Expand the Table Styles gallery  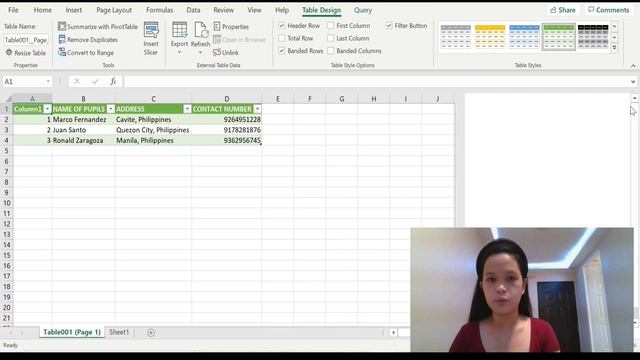click(614, 48)
